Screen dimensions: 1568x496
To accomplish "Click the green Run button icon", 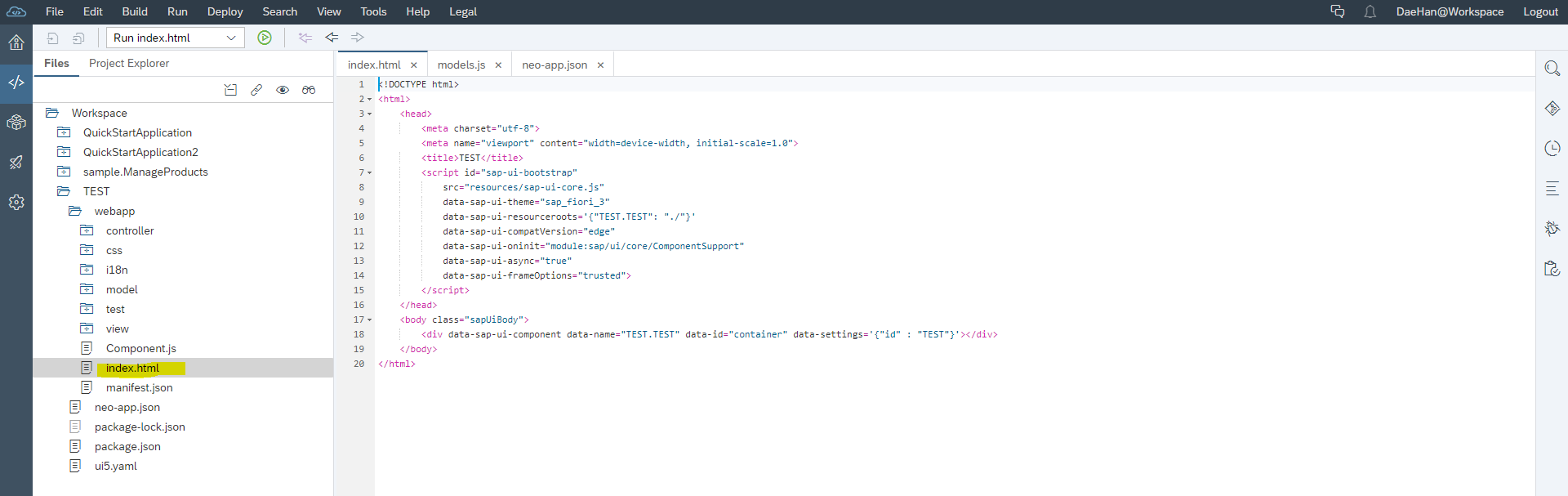I will point(265,38).
